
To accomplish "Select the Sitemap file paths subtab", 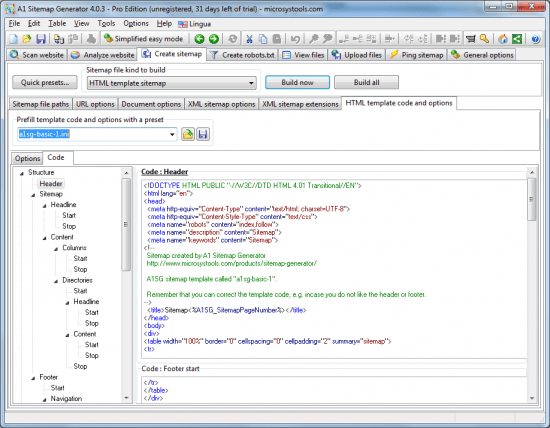I will [41, 104].
